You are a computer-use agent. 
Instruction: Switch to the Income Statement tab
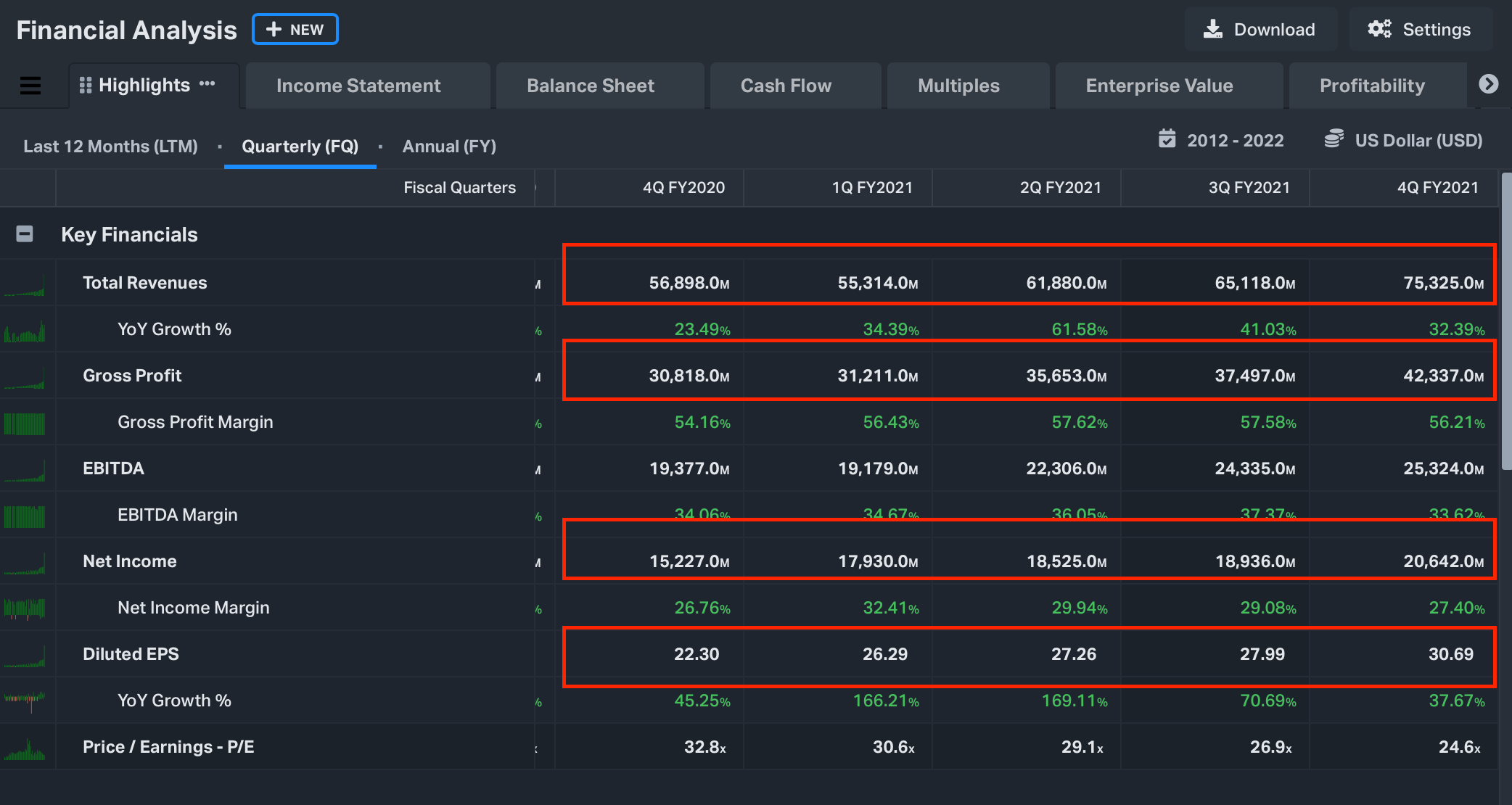(358, 86)
